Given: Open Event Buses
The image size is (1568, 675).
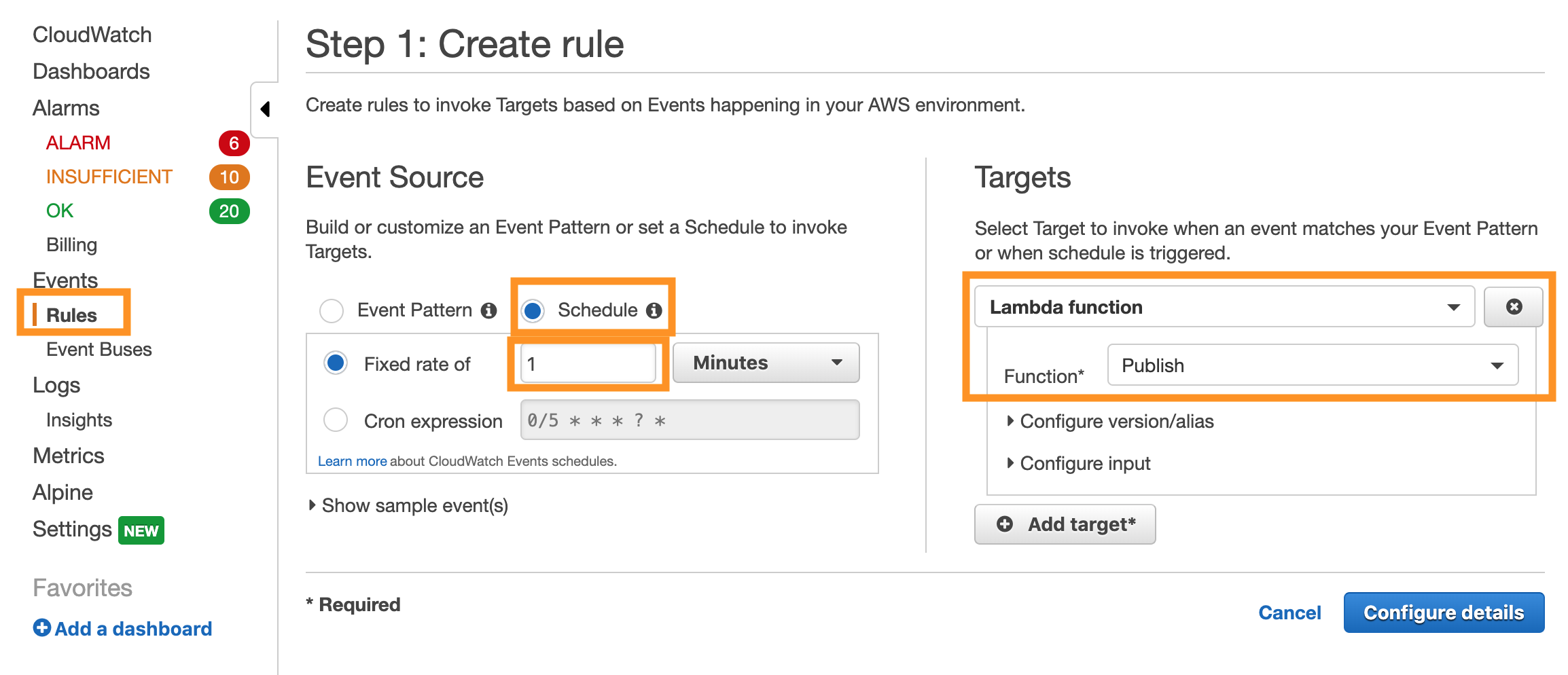Looking at the screenshot, I should 99,349.
